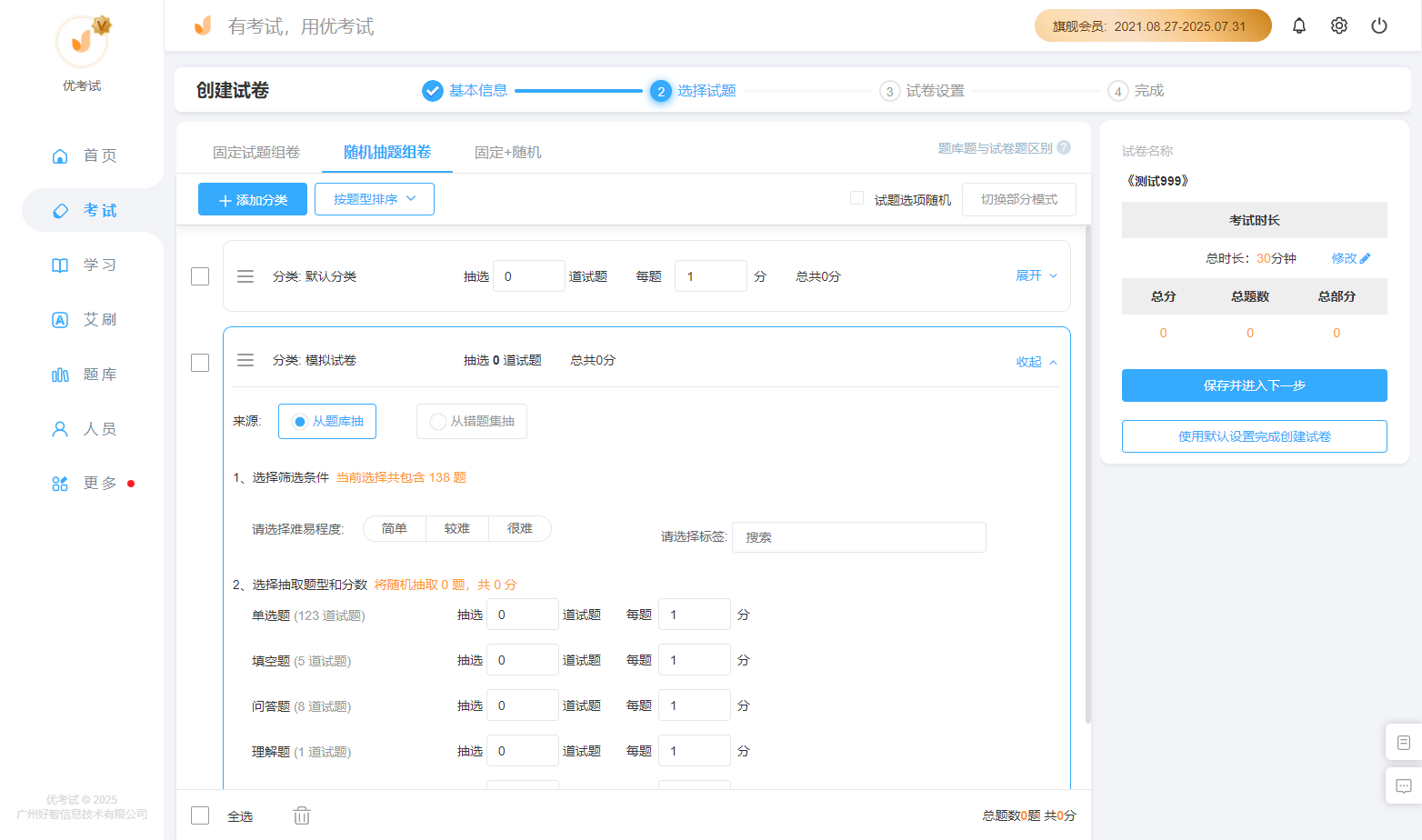Click 单选题 每题 score field
Screen dimensions: 1422x840
(x=695, y=615)
